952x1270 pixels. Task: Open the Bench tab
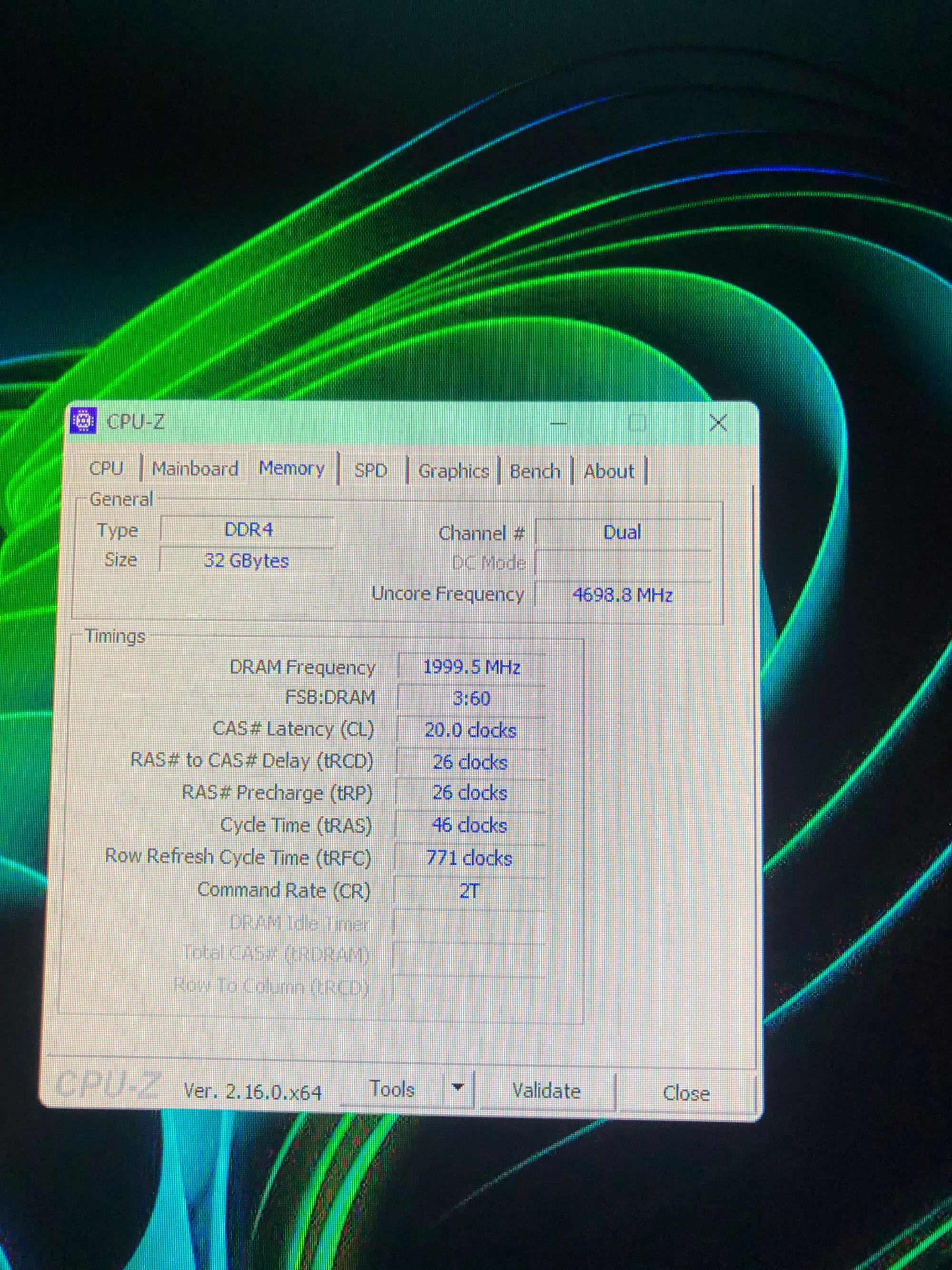(535, 472)
